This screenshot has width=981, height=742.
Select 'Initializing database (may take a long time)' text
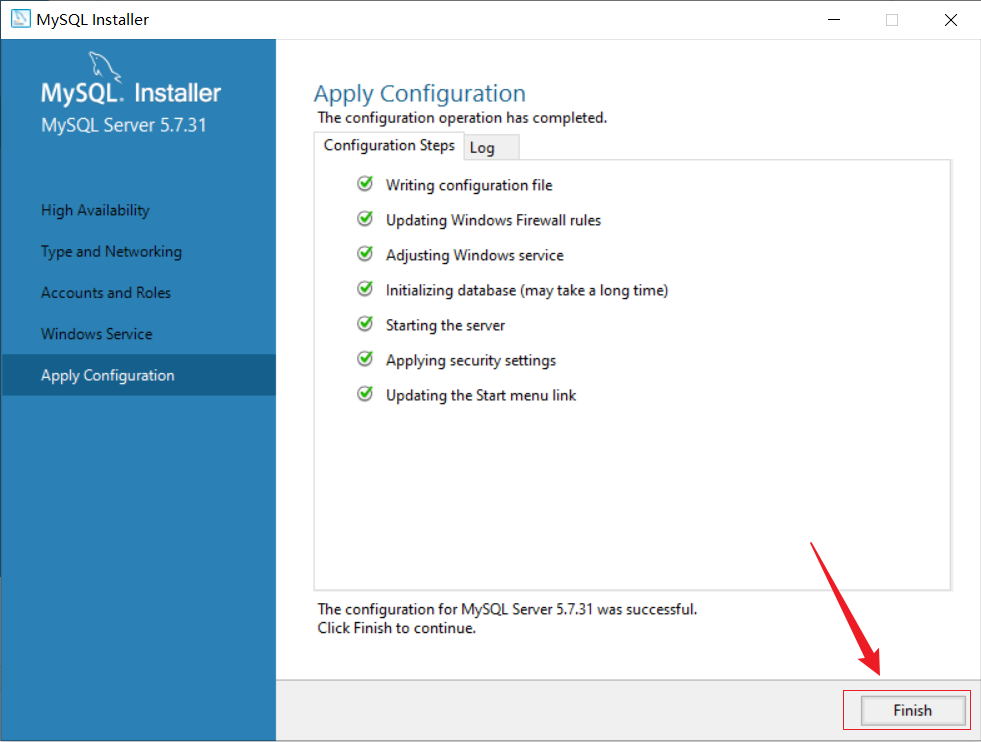pyautogui.click(x=527, y=290)
